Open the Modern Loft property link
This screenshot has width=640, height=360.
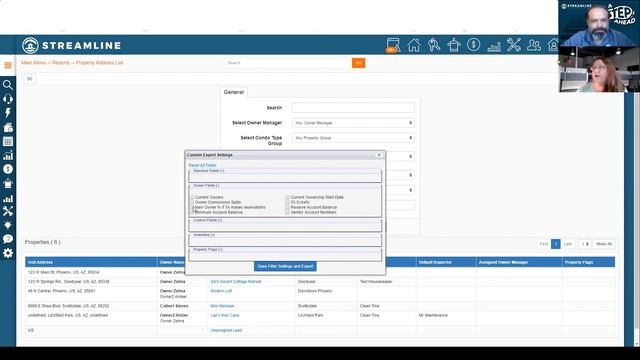(x=221, y=291)
